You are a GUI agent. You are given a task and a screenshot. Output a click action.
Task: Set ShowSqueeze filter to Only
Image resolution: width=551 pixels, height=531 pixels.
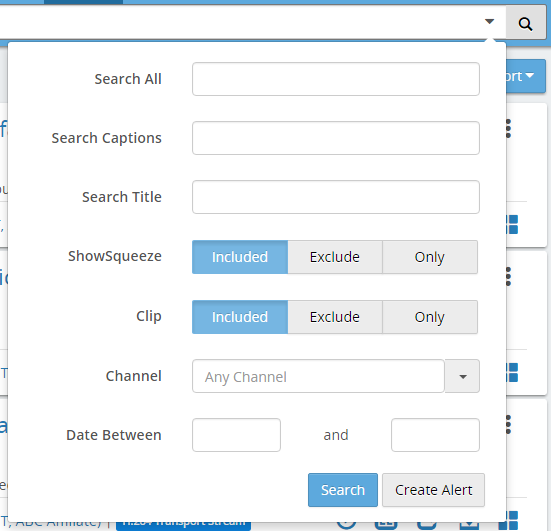(x=430, y=257)
